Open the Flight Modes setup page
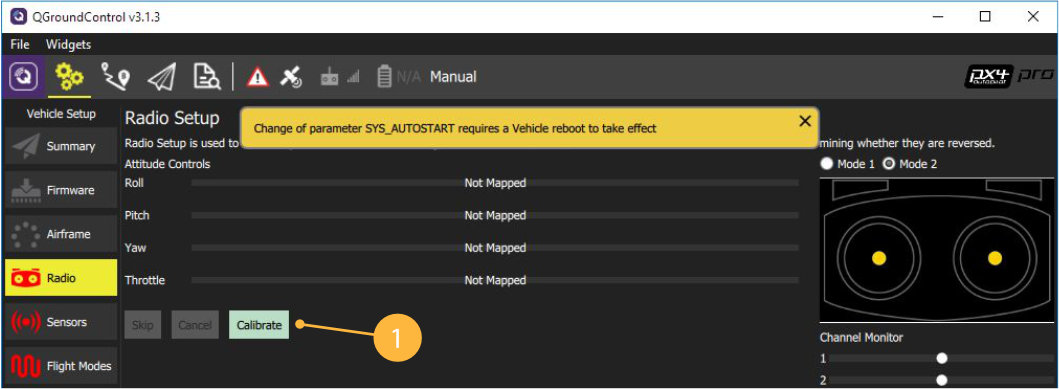This screenshot has width=1059, height=389. click(61, 367)
